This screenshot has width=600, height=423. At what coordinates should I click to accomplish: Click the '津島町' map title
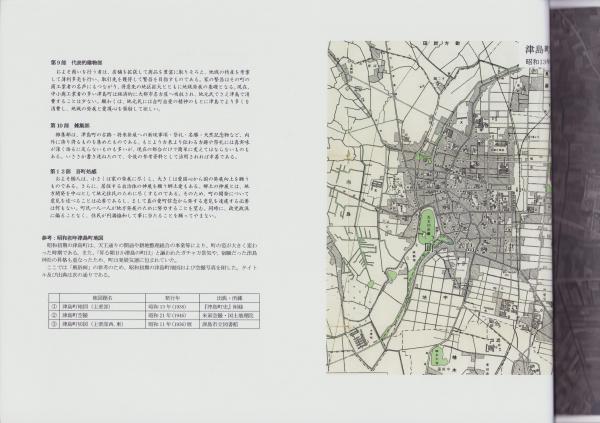coord(538,51)
